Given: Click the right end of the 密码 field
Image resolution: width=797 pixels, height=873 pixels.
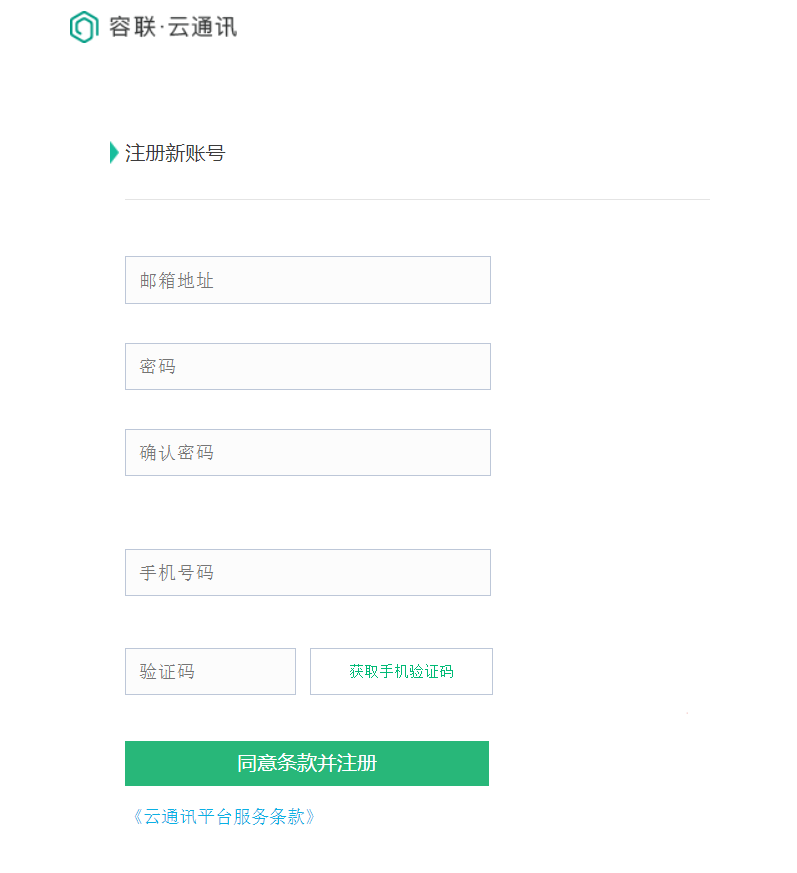Looking at the screenshot, I should point(470,366).
